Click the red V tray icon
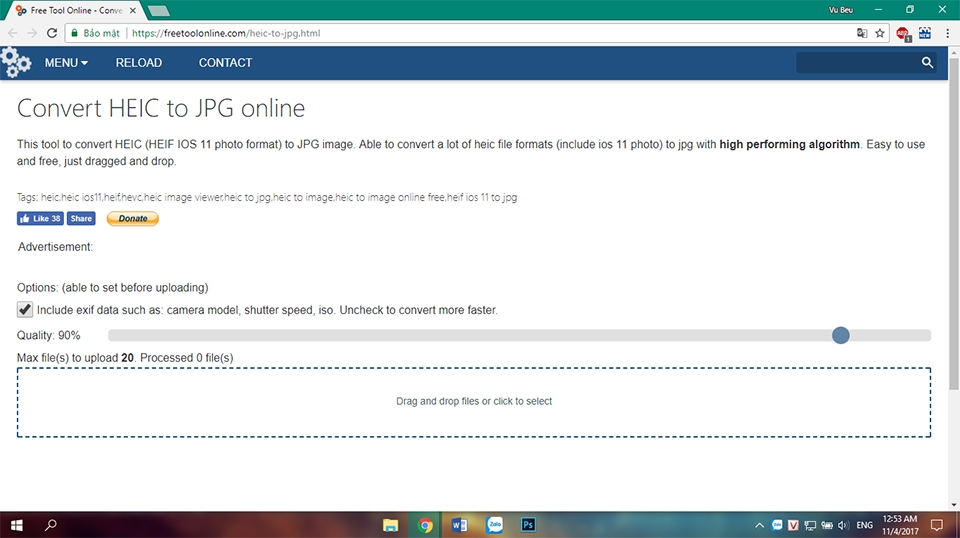 pos(793,525)
